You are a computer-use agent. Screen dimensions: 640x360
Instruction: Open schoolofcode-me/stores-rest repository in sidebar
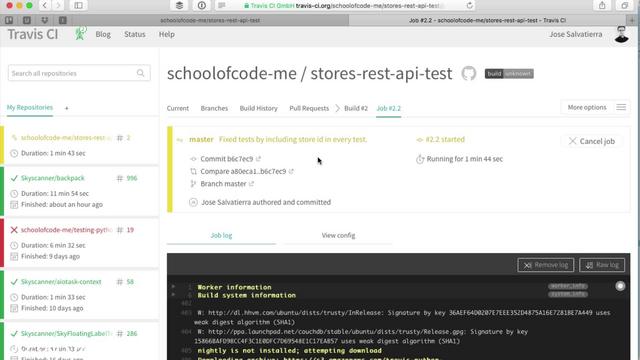point(65,138)
